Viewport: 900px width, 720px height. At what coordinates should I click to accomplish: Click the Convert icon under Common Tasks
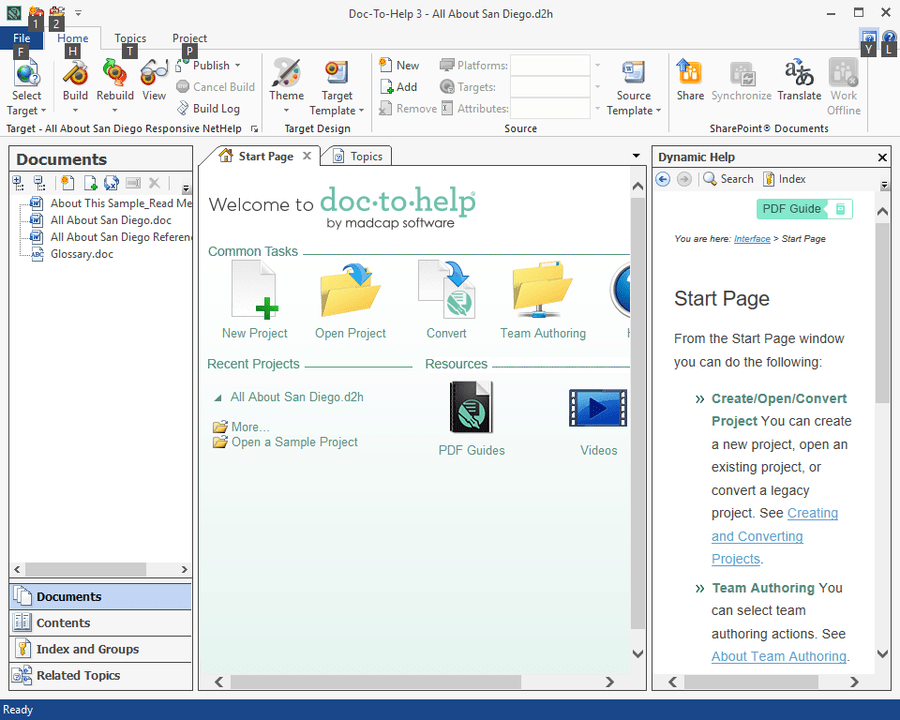coord(447,289)
